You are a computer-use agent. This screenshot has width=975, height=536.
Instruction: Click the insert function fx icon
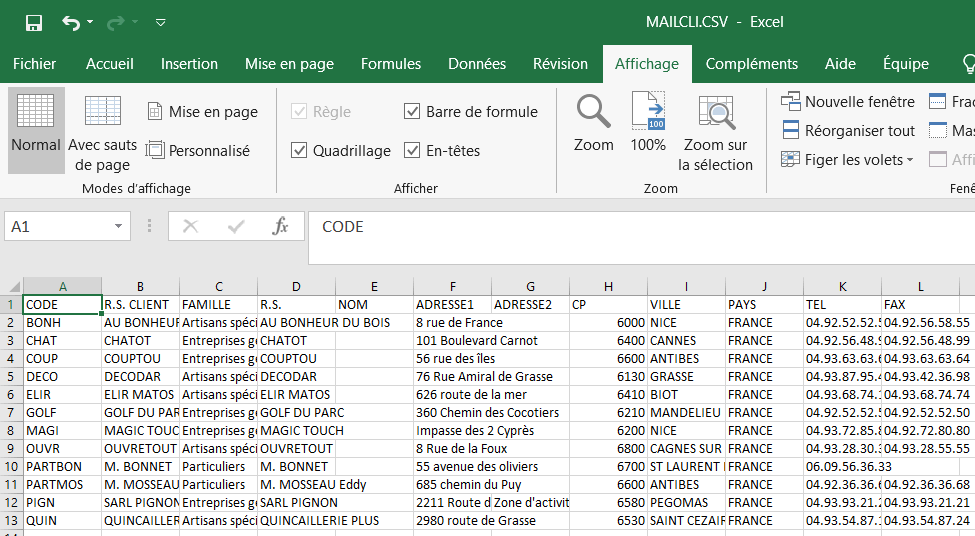[x=281, y=227]
